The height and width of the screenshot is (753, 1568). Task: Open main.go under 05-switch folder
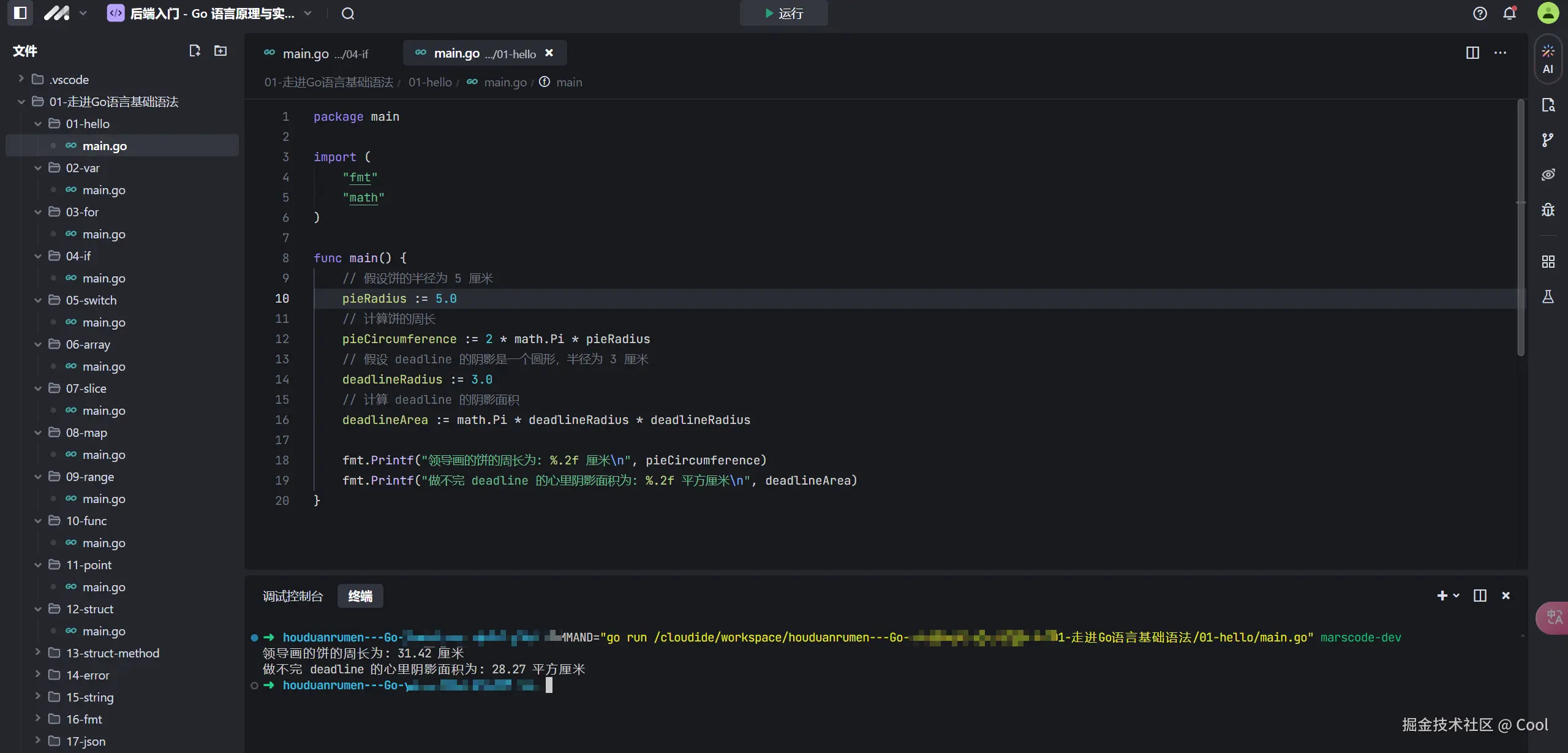104,322
